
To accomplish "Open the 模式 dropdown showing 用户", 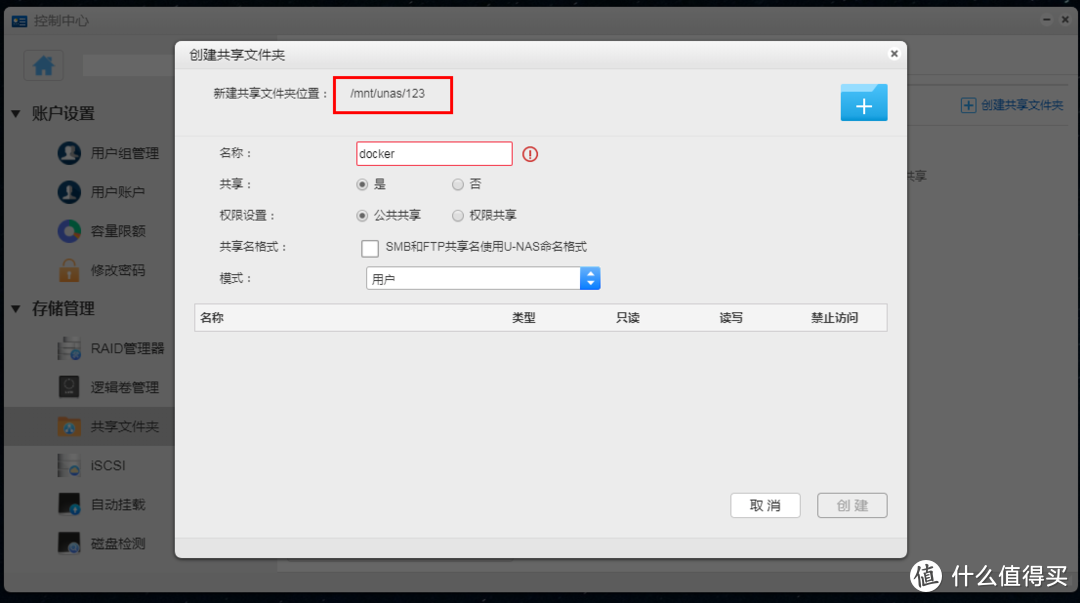I will point(483,278).
